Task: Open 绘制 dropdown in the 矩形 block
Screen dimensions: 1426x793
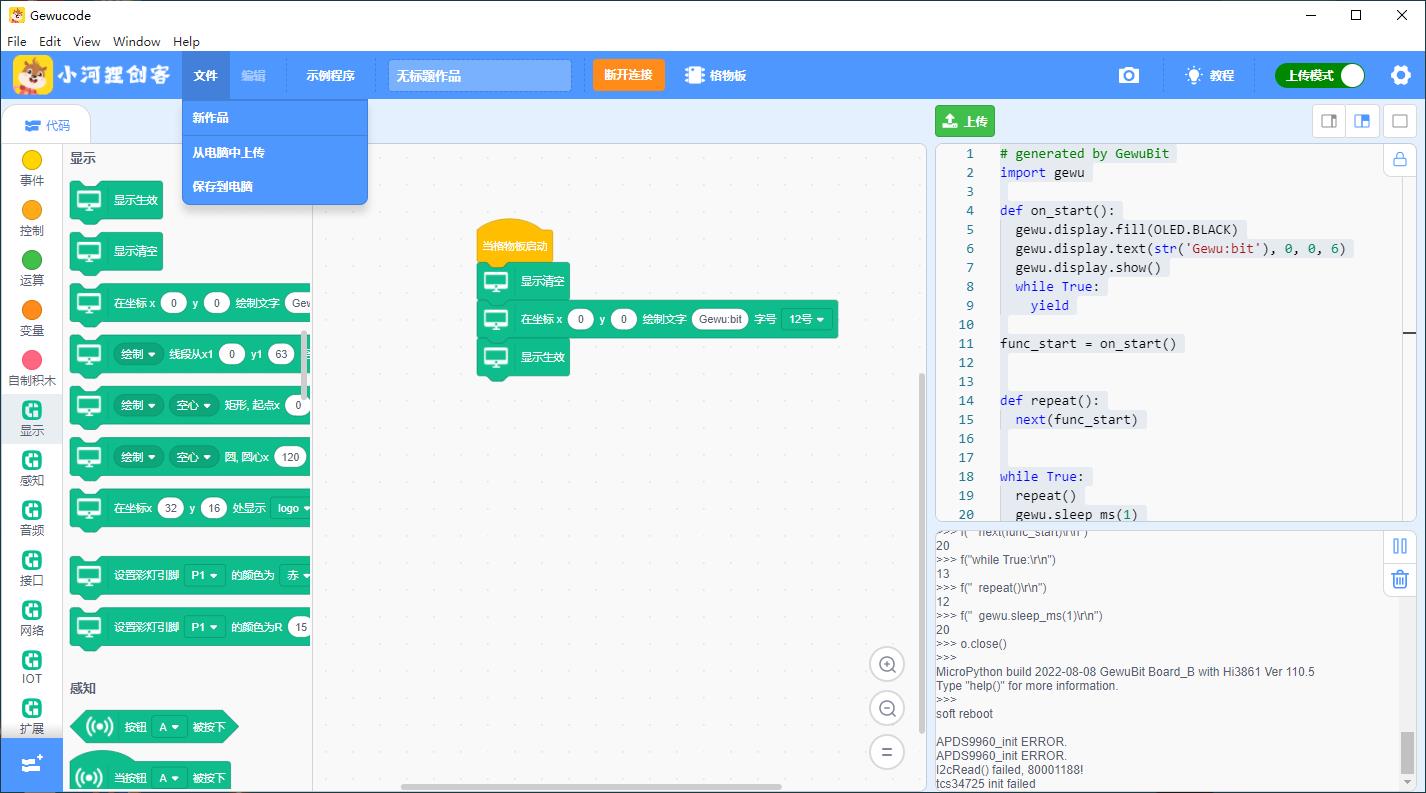Action: pyautogui.click(x=139, y=405)
